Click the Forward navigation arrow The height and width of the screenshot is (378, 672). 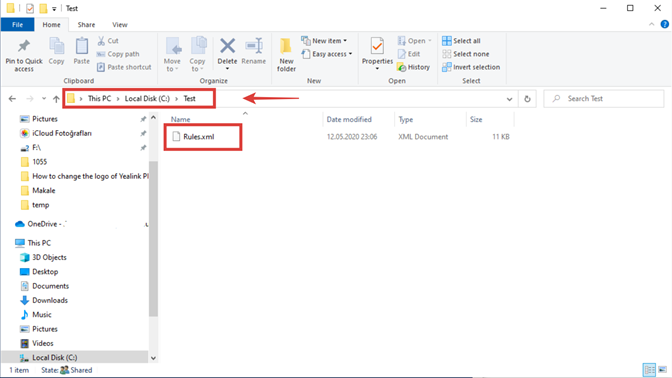tap(30, 99)
